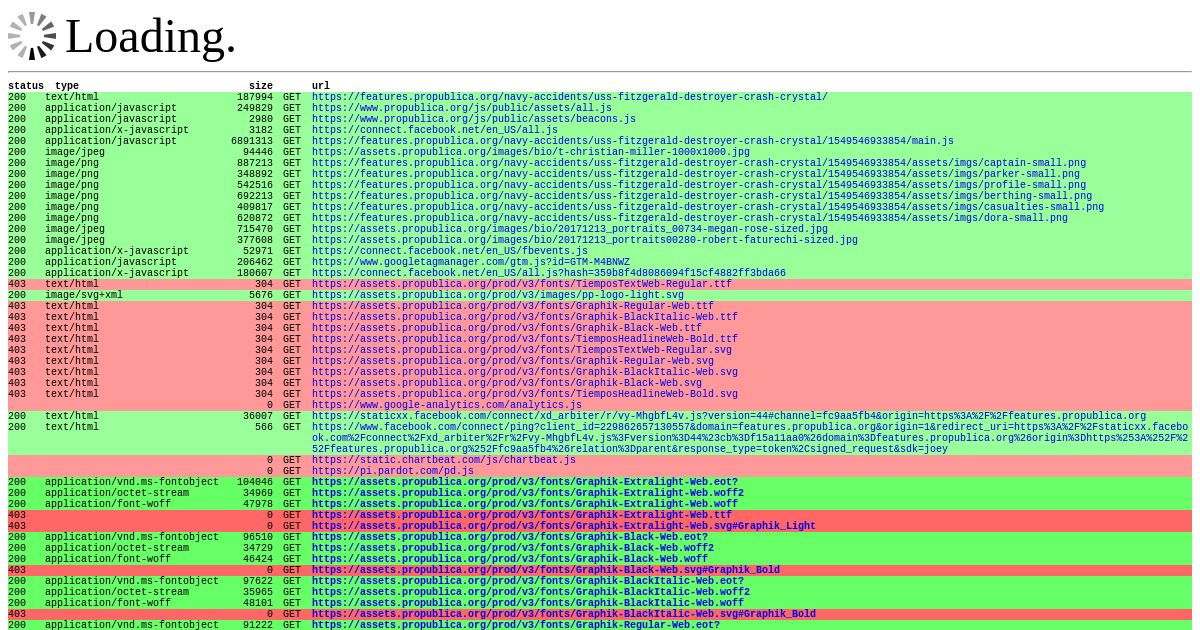The image size is (1200, 630).
Task: Select the size value 91222
Action: click(x=258, y=625)
